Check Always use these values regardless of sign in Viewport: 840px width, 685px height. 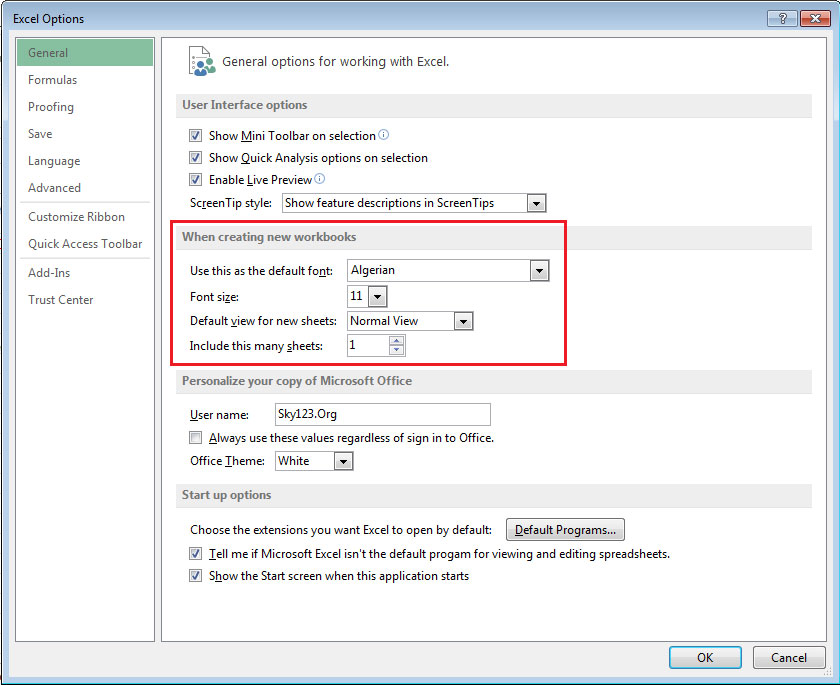[195, 437]
